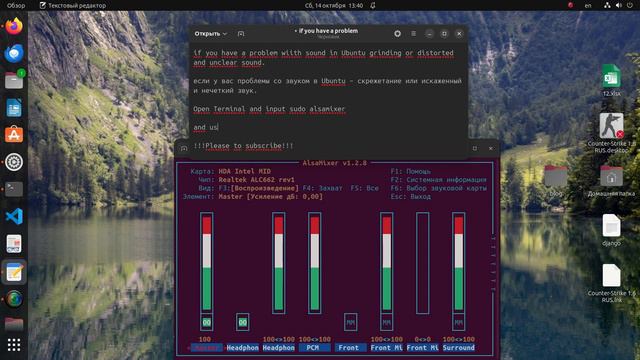The width and height of the screenshot is (640, 360).
Task: Open Settings gear in the dock
Action: [x=14, y=162]
